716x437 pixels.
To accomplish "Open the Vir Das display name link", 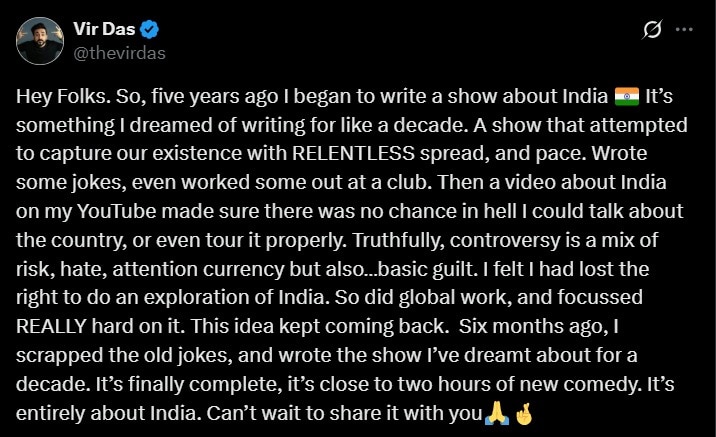I will click(104, 29).
